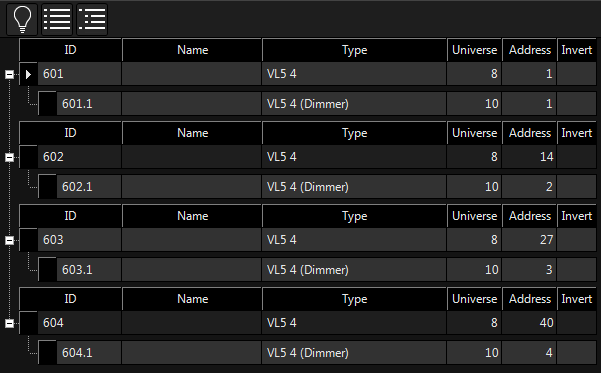Collapse fixture 603 tree node
This screenshot has height=373, width=601.
point(10,240)
